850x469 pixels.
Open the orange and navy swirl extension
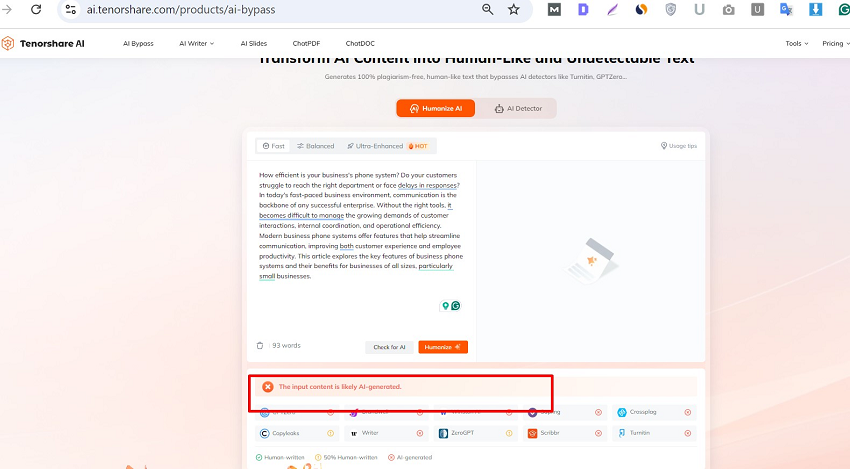click(641, 9)
